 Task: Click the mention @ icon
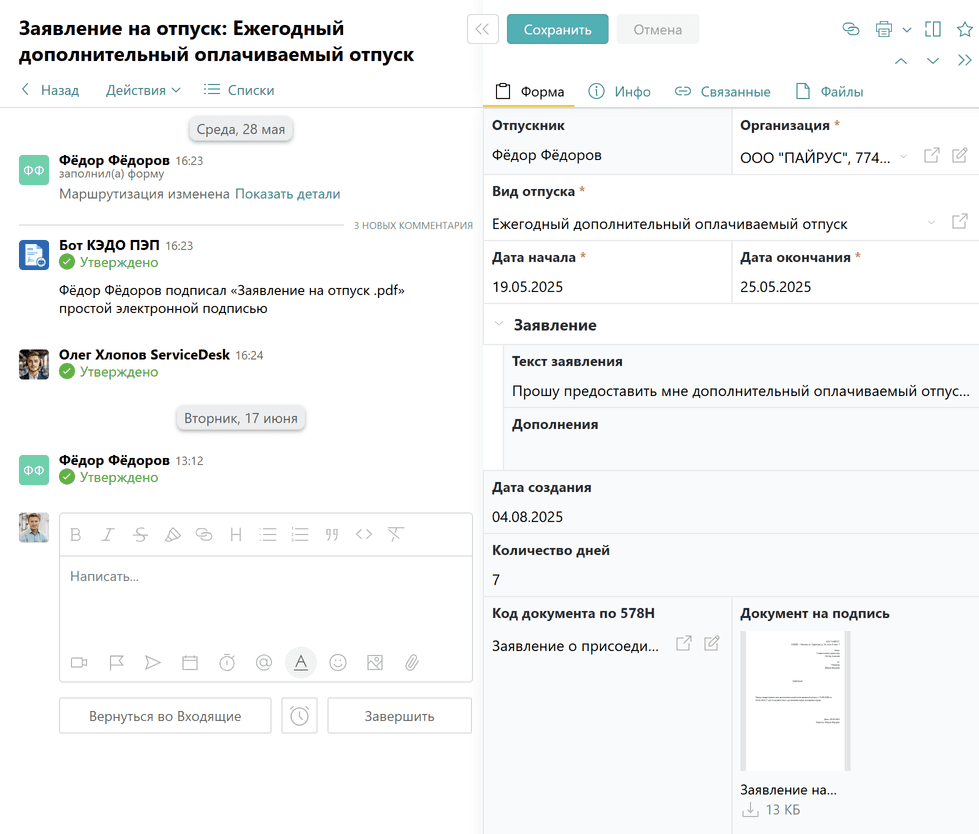coord(264,662)
